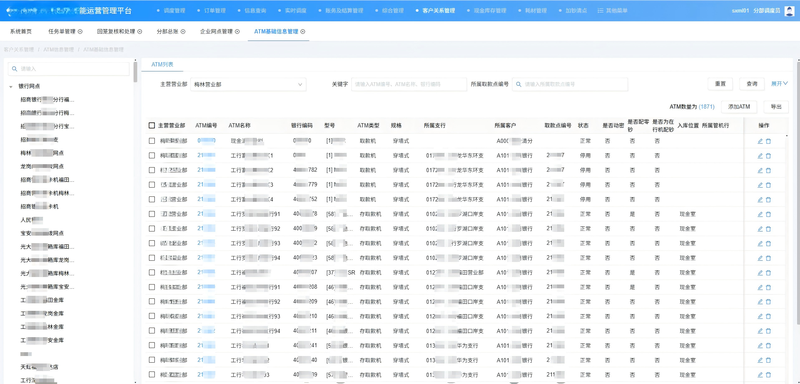Image resolution: width=800 pixels, height=384 pixels.
Task: Delete the row with bank code ending 209
Action: click(768, 302)
